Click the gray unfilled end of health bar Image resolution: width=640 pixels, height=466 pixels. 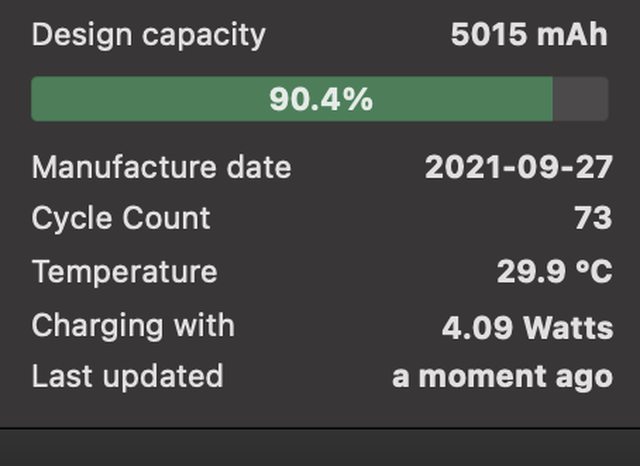click(x=581, y=99)
